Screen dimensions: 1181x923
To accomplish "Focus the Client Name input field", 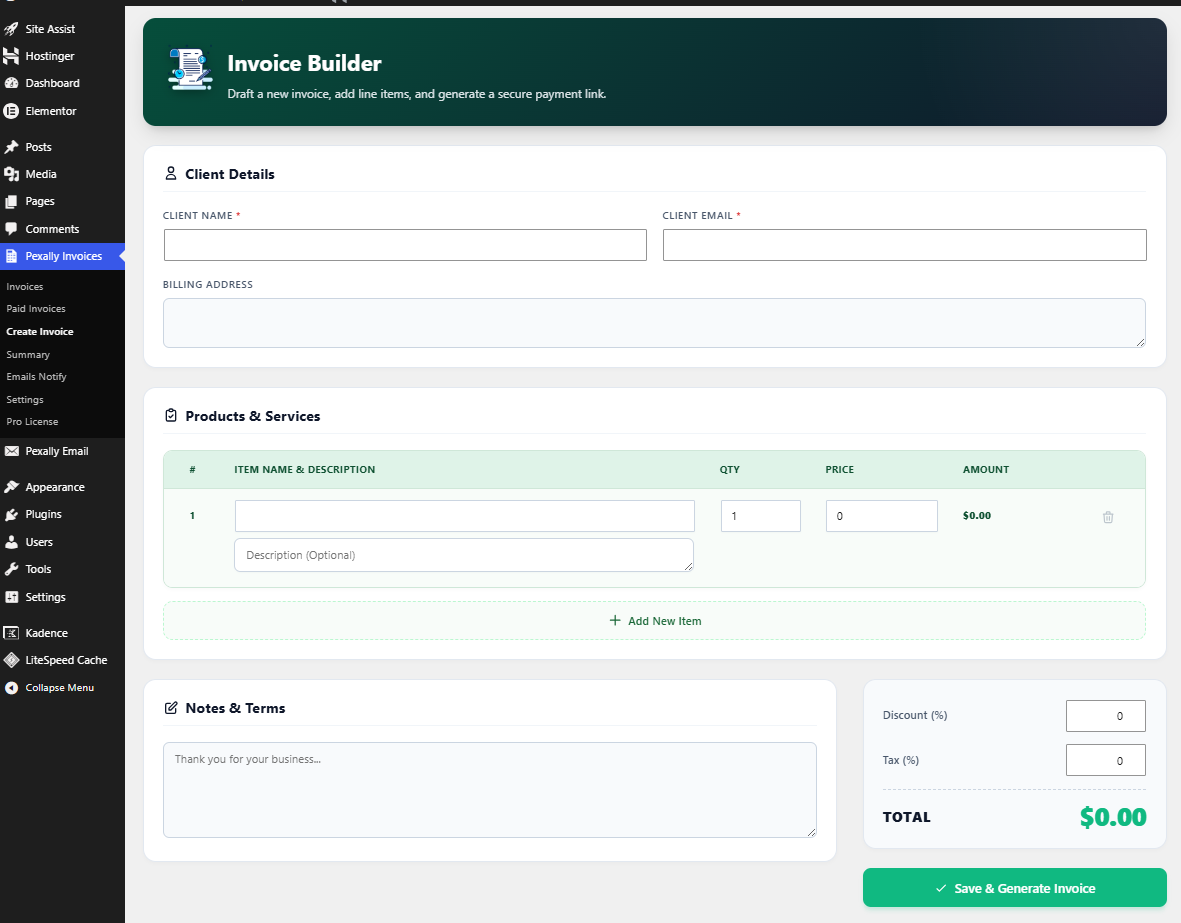I will pyautogui.click(x=405, y=245).
